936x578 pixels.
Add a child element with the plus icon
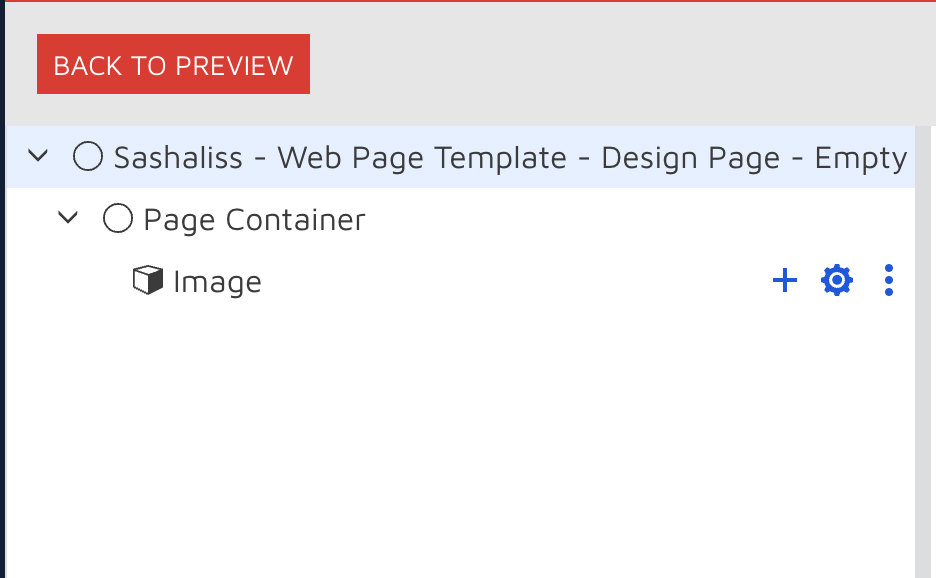(785, 281)
